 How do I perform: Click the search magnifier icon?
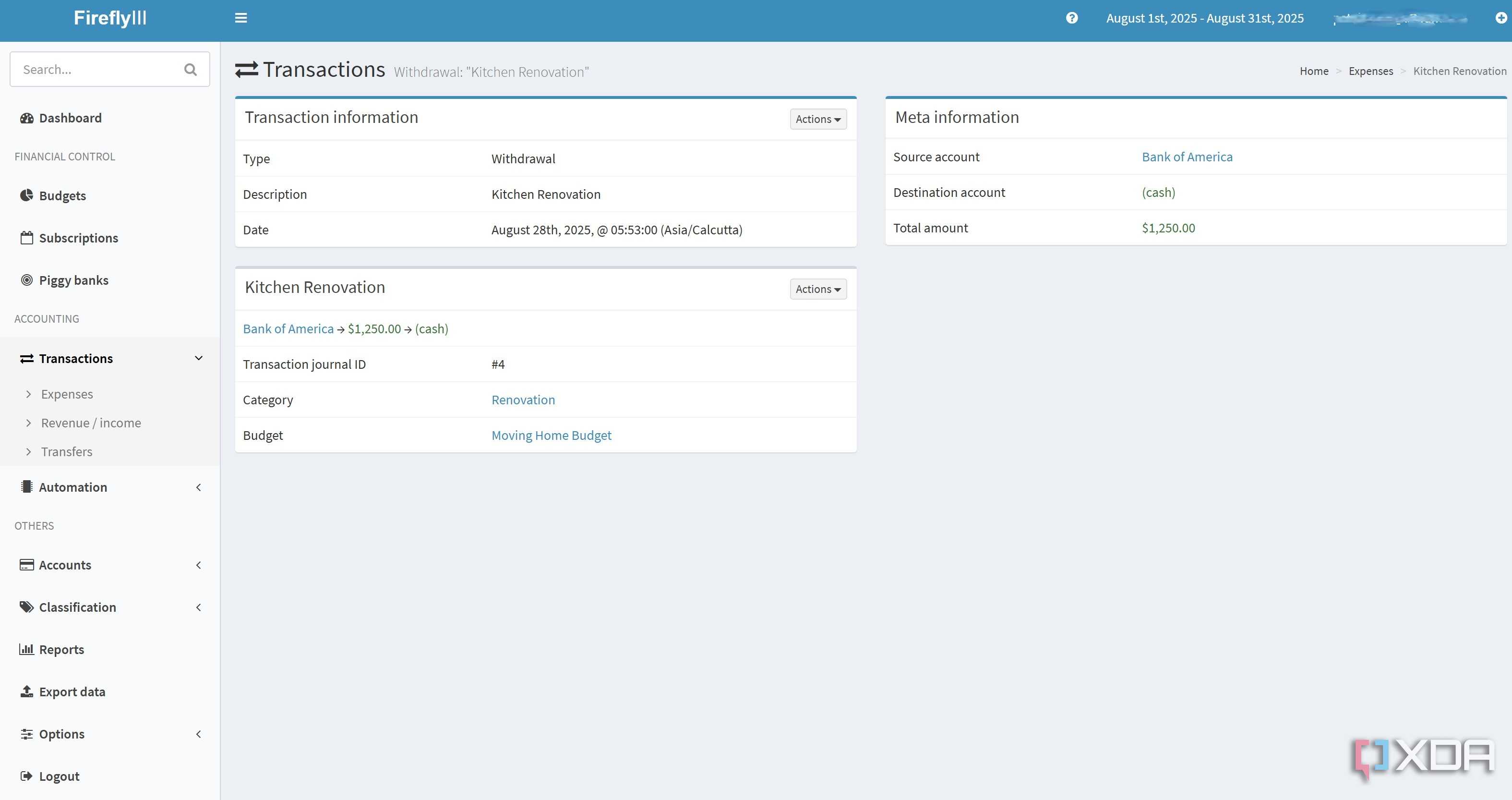click(x=190, y=69)
